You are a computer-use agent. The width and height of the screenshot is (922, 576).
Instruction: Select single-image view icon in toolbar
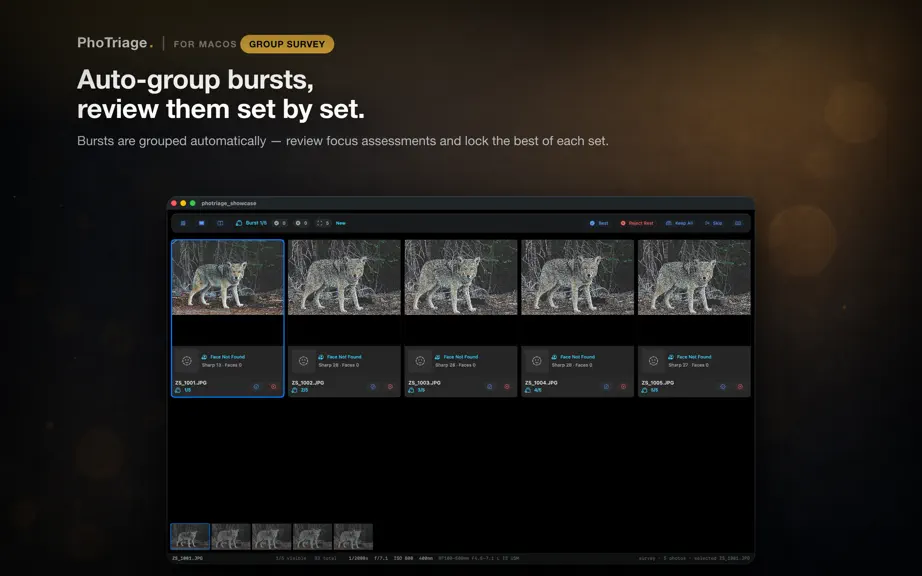tap(201, 223)
